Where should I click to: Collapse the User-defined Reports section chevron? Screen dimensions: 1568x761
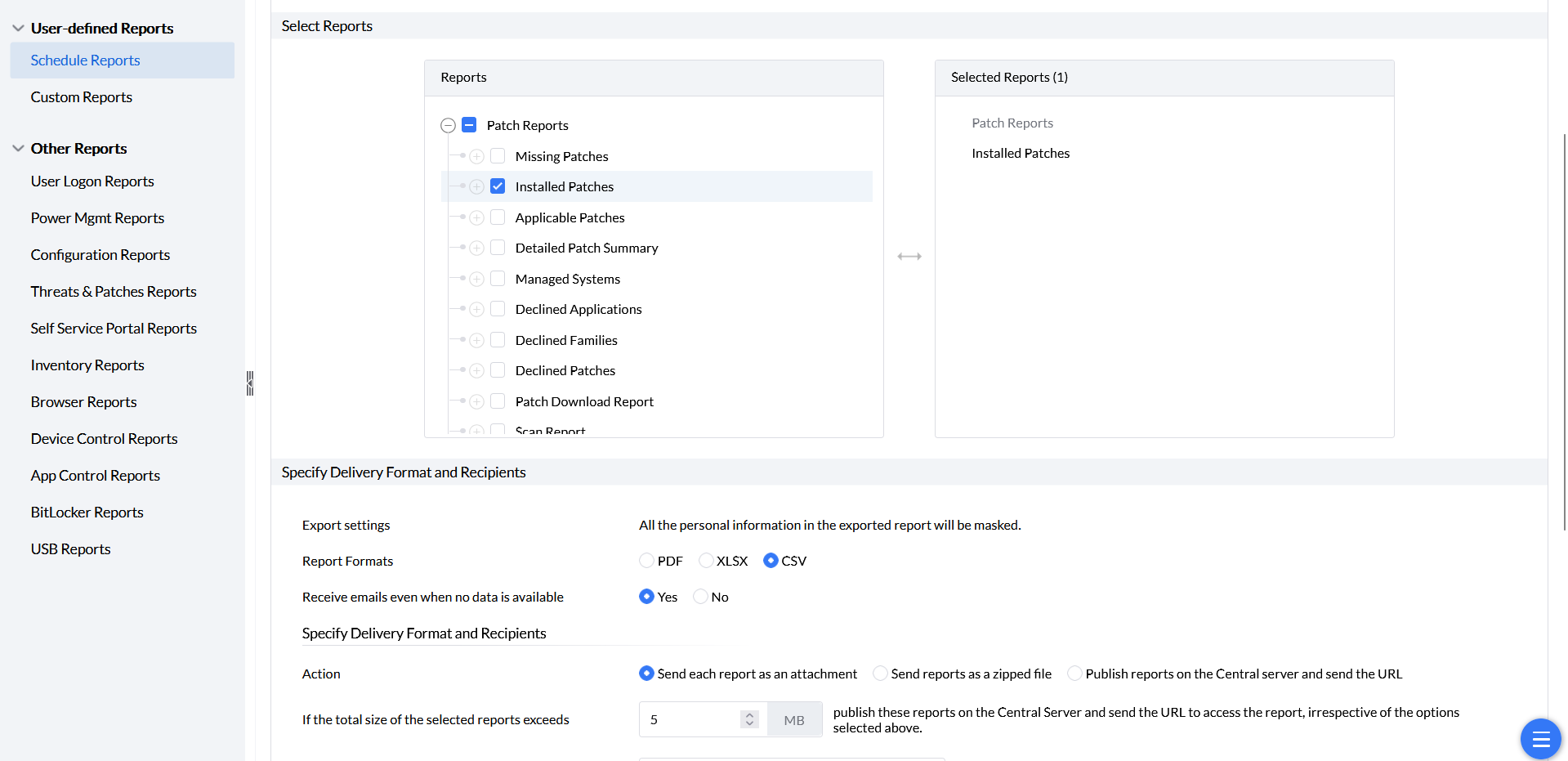pos(18,29)
